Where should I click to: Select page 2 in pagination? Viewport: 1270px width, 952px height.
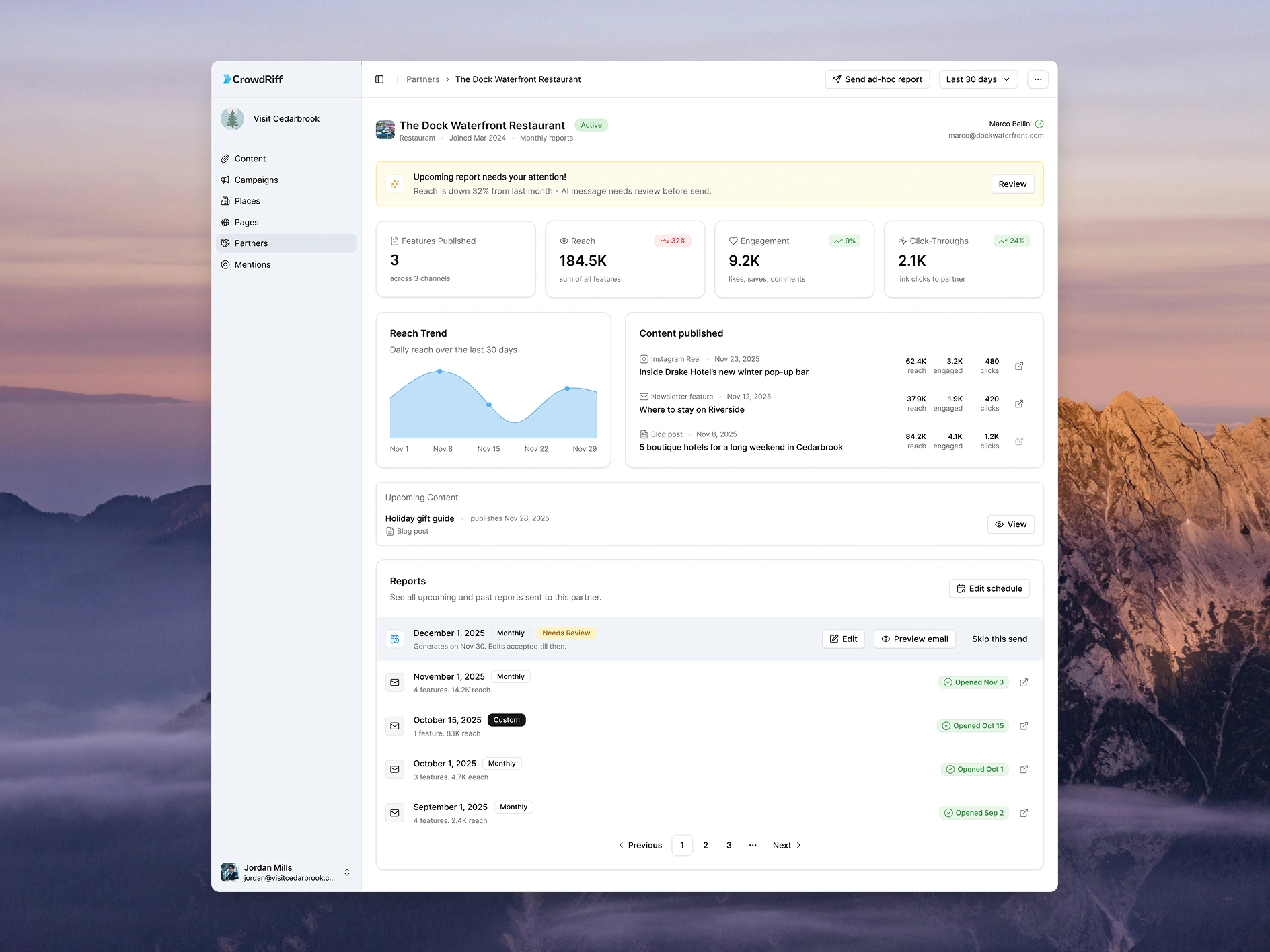tap(706, 846)
